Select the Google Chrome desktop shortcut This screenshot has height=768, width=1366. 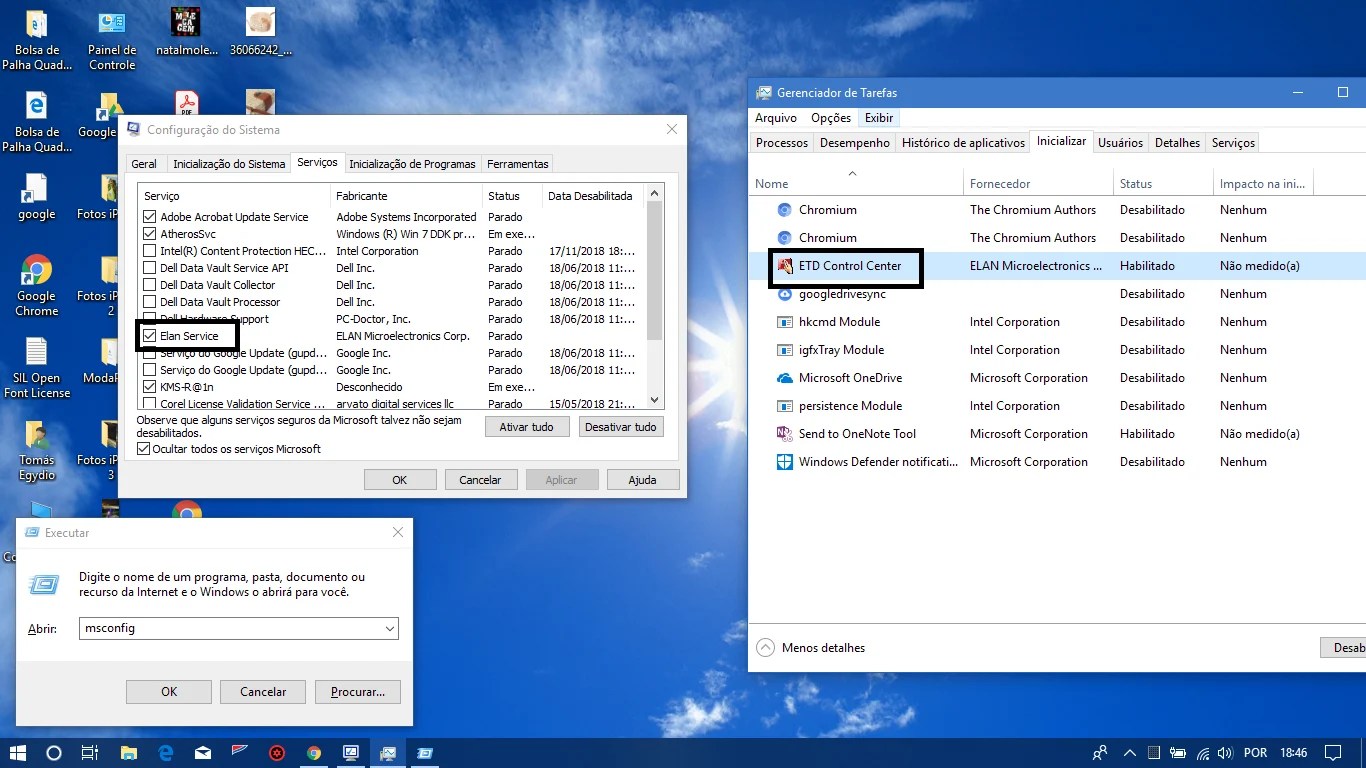(x=37, y=286)
